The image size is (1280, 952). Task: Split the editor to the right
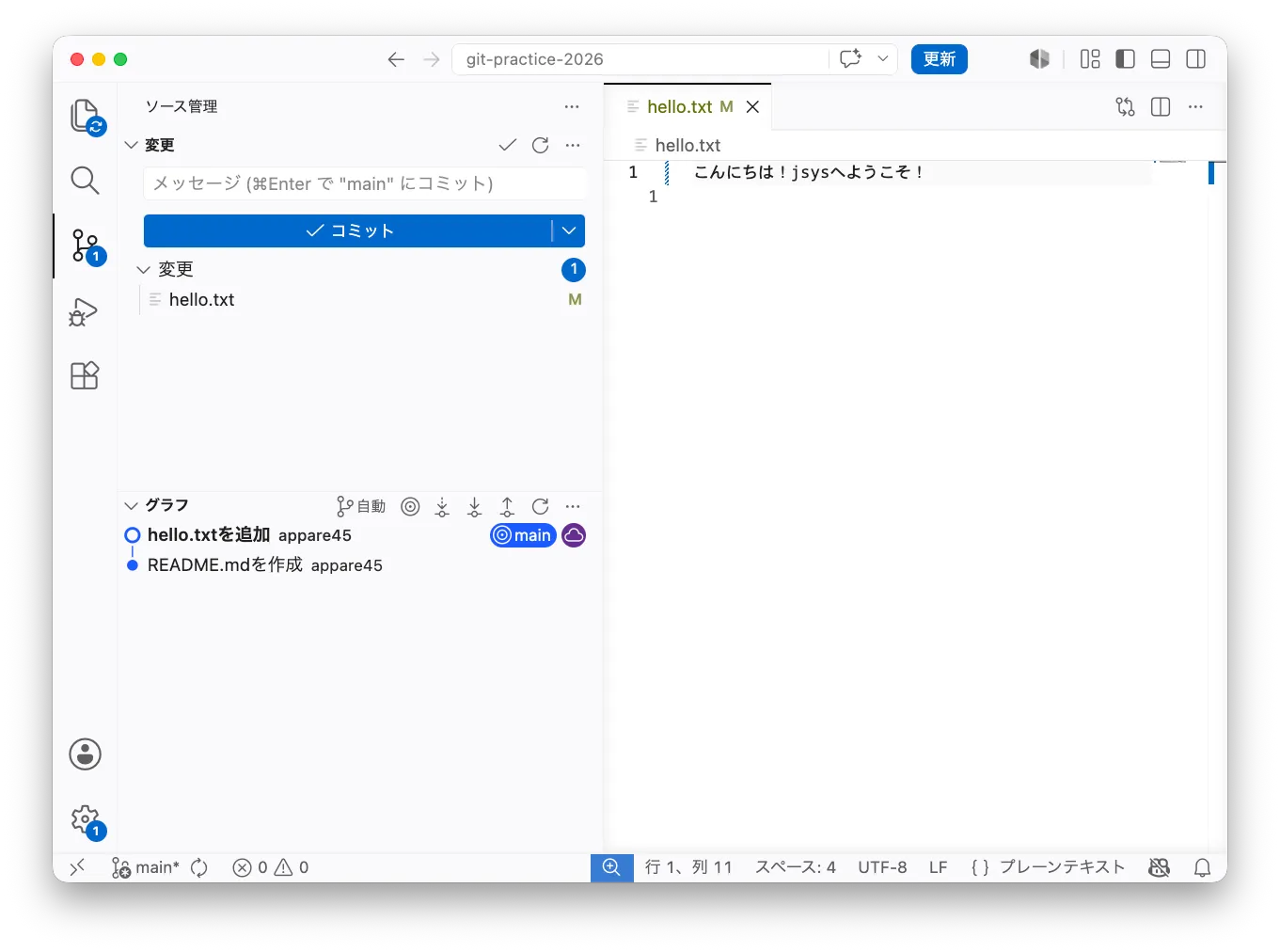tap(1161, 107)
